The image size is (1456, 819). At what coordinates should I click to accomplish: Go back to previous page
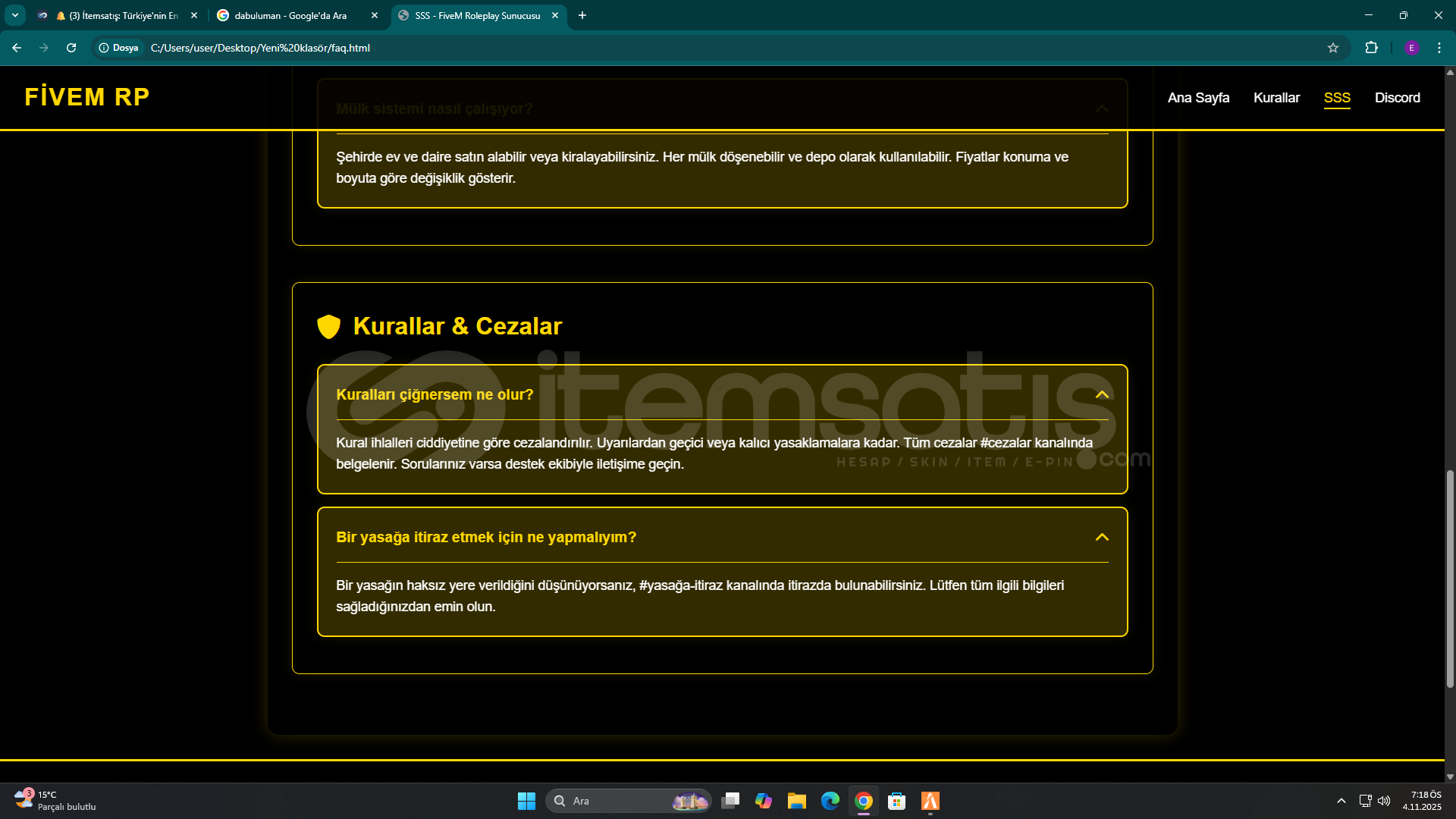(x=17, y=48)
